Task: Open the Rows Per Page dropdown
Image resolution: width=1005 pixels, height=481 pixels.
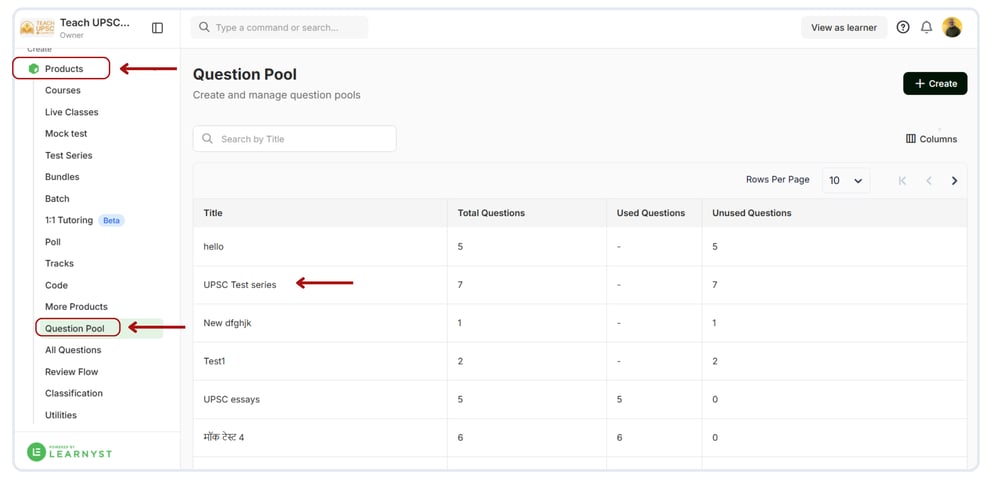Action: pyautogui.click(x=846, y=181)
